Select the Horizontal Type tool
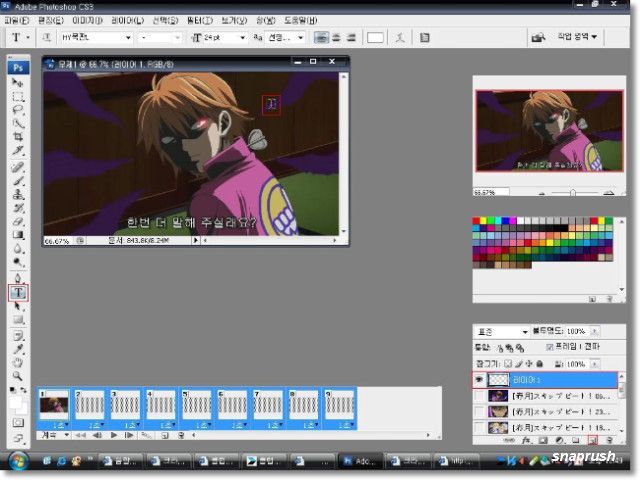Image resolution: width=640 pixels, height=480 pixels. (18, 293)
